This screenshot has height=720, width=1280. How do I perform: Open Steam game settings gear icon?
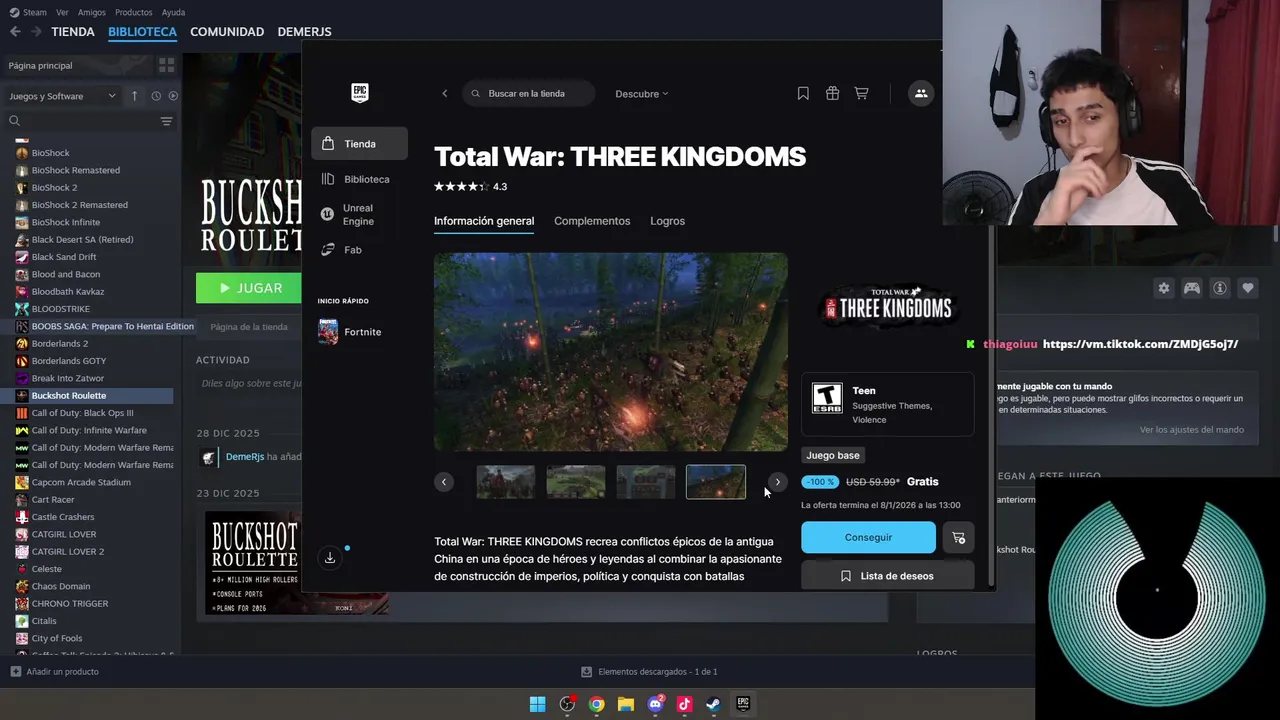click(x=1163, y=288)
